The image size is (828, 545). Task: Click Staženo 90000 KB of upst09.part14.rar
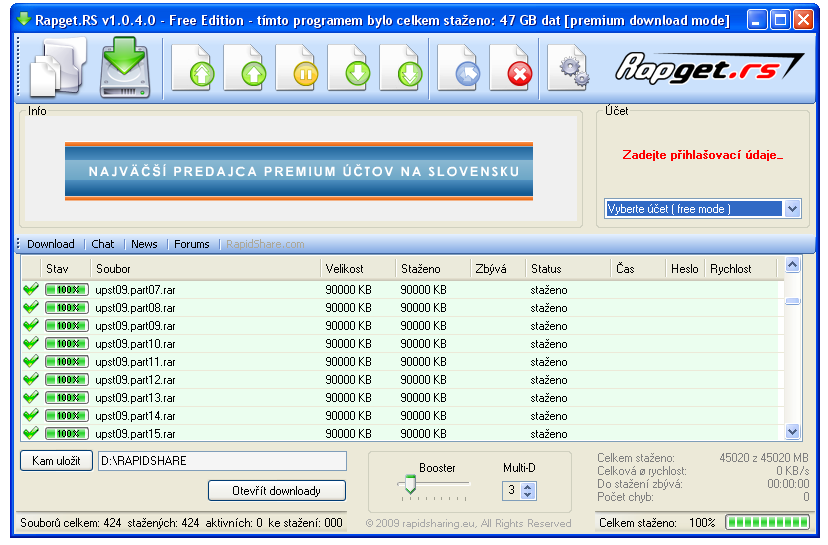(x=424, y=416)
